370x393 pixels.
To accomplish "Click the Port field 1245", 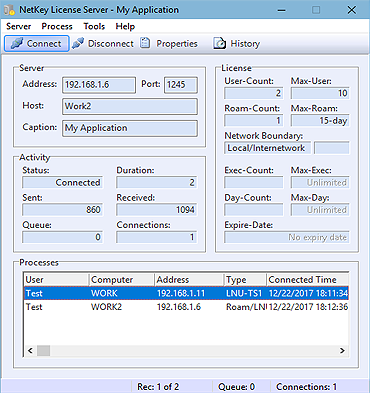I will pyautogui.click(x=181, y=85).
